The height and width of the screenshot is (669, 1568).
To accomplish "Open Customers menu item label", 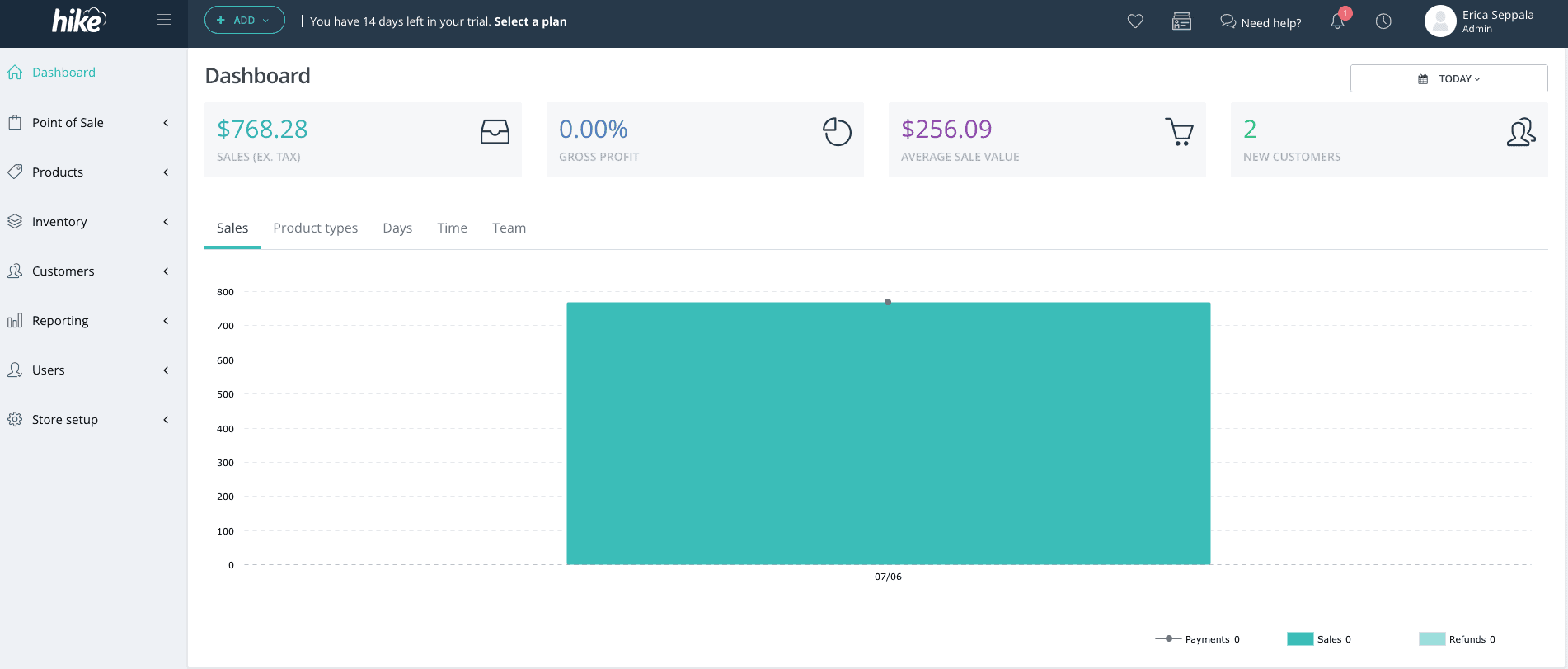I will tap(63, 271).
